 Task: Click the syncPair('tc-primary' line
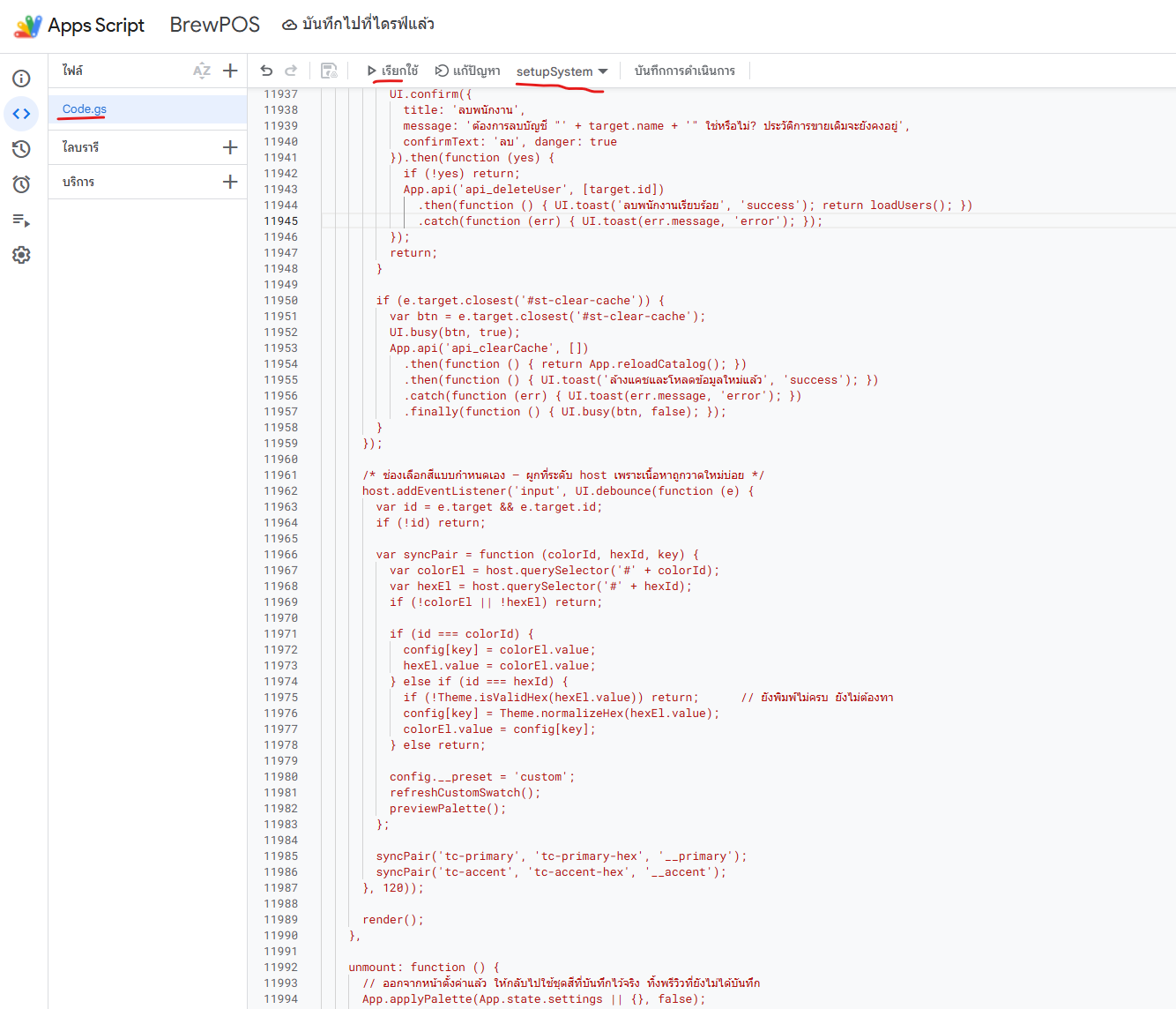click(x=562, y=856)
